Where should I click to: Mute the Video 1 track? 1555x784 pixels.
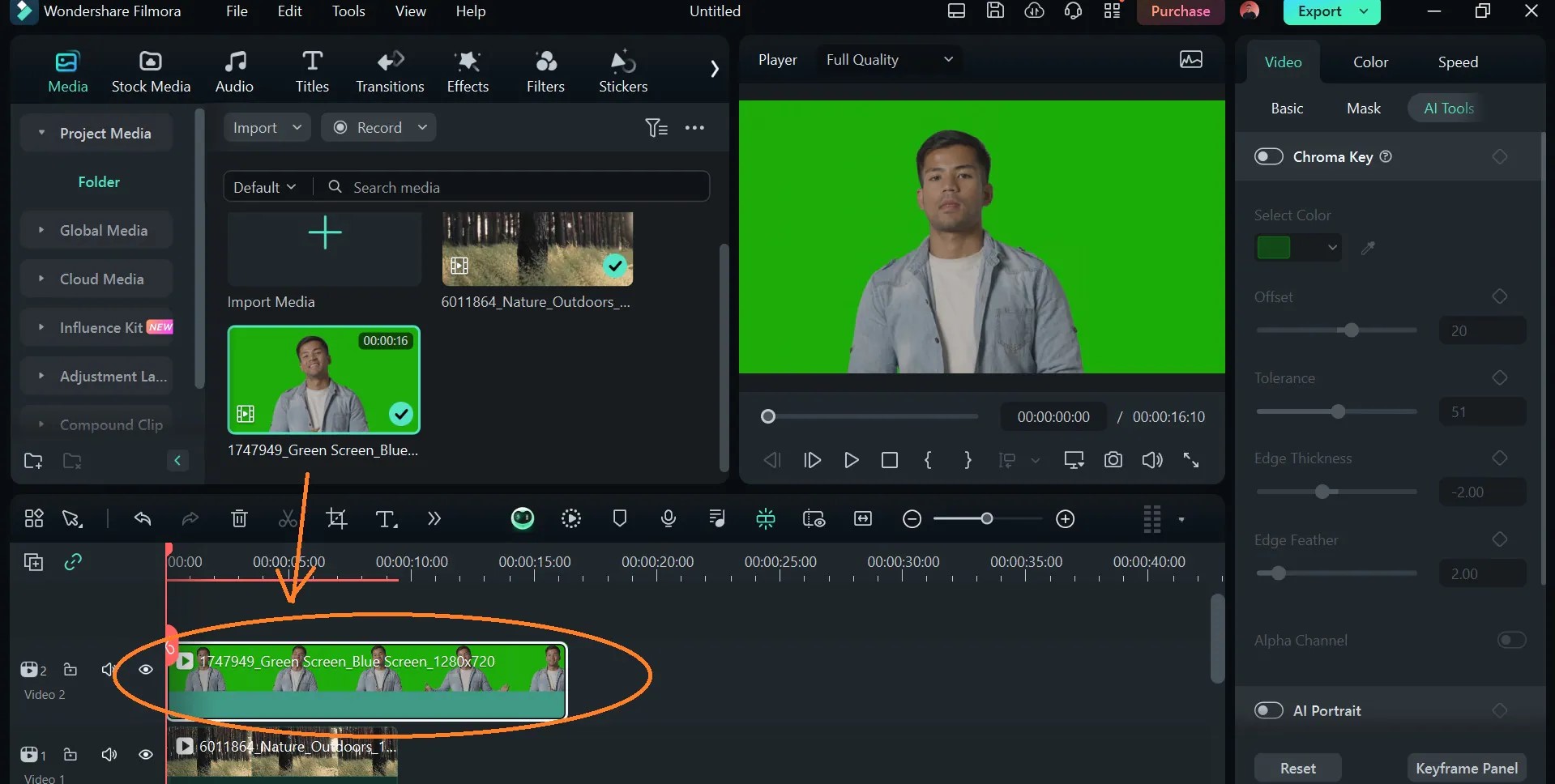click(x=109, y=754)
